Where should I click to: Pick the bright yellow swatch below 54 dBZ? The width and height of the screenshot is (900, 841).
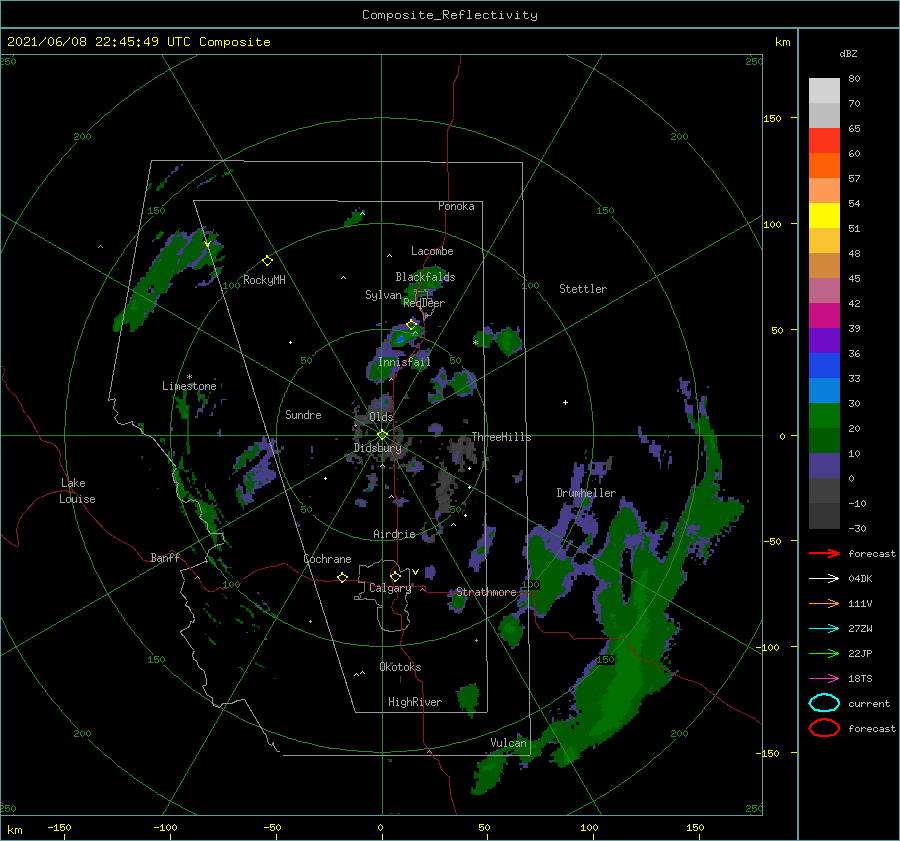coord(824,216)
